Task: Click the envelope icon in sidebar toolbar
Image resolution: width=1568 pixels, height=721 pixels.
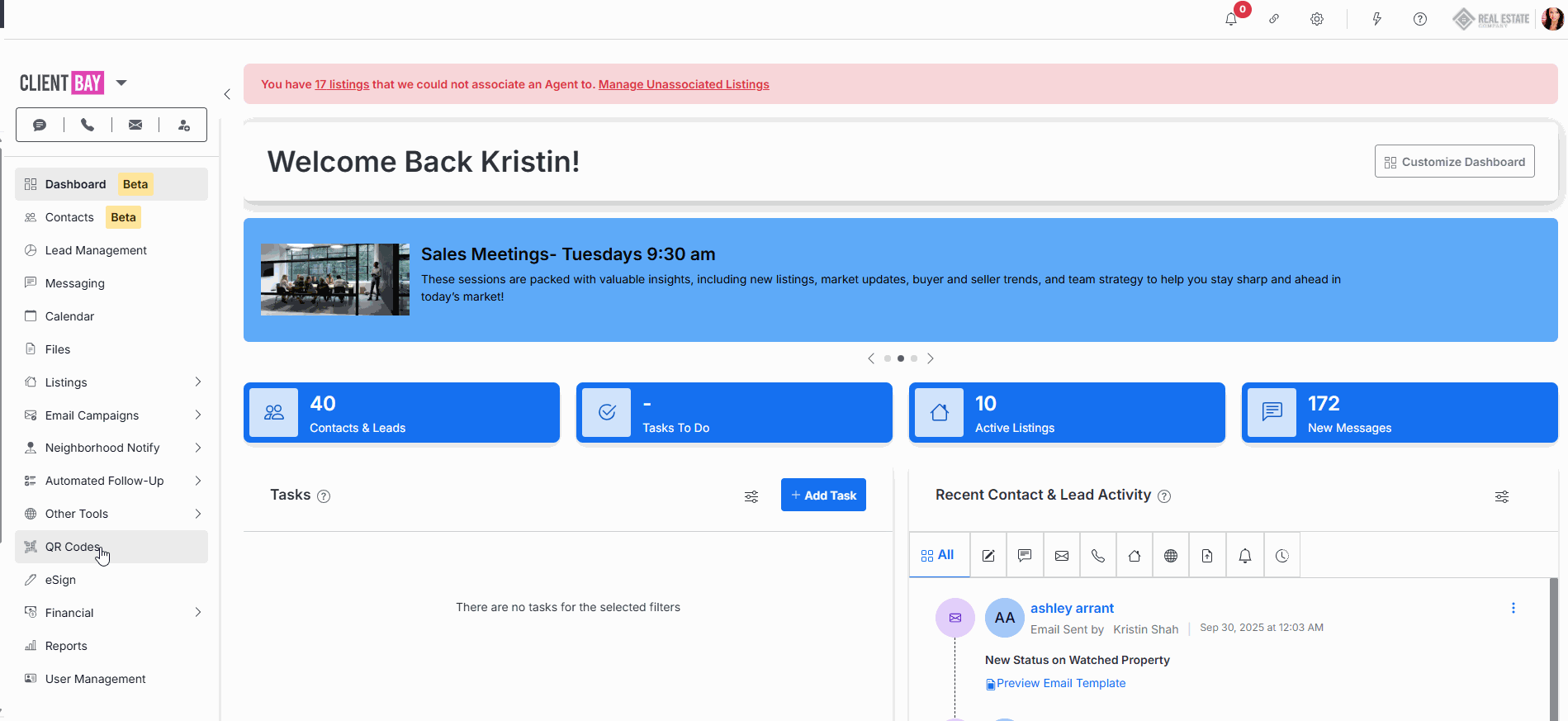Action: 135,125
